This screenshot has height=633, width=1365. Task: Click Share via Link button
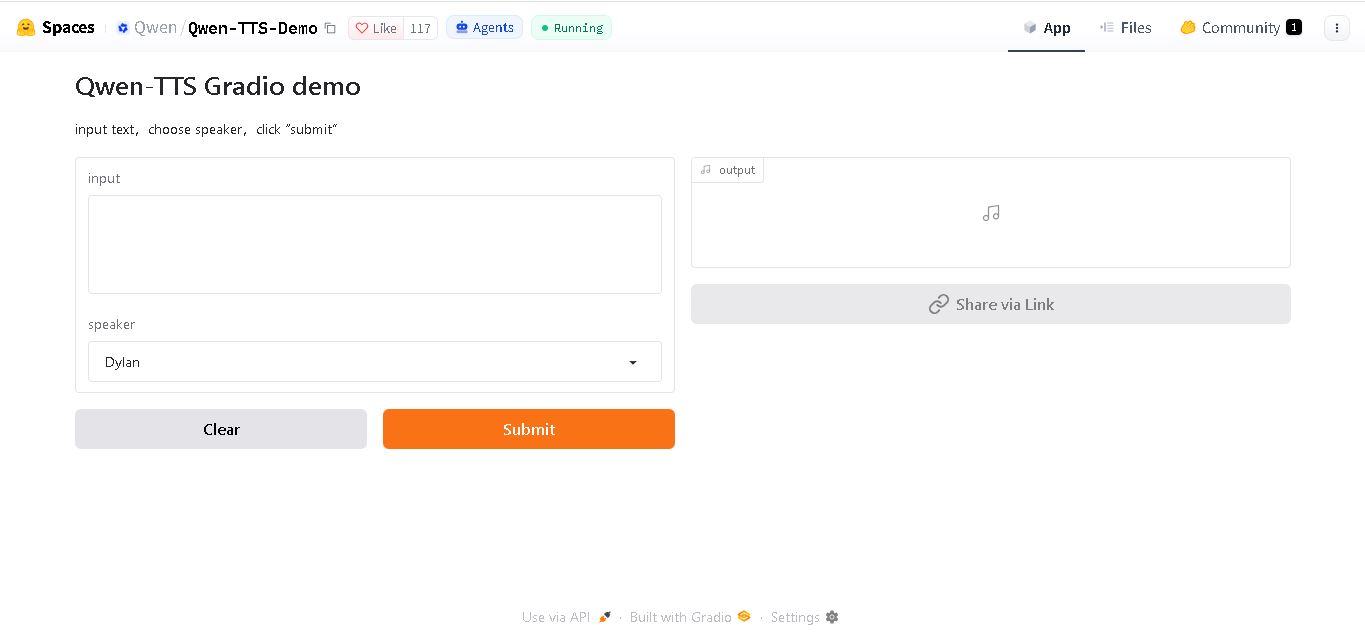pyautogui.click(x=991, y=304)
